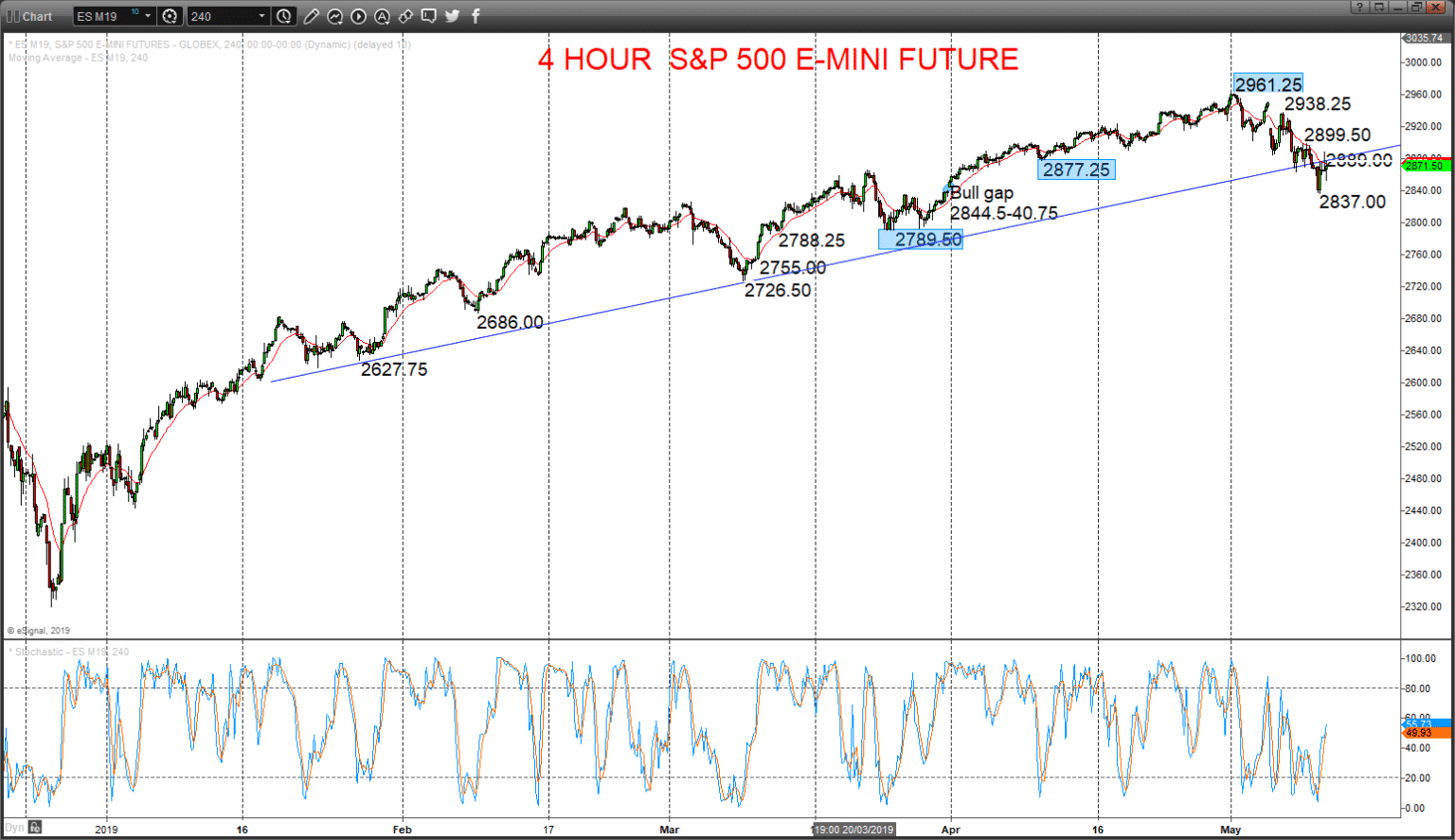
Task: Click the play replay button
Action: coord(358,16)
